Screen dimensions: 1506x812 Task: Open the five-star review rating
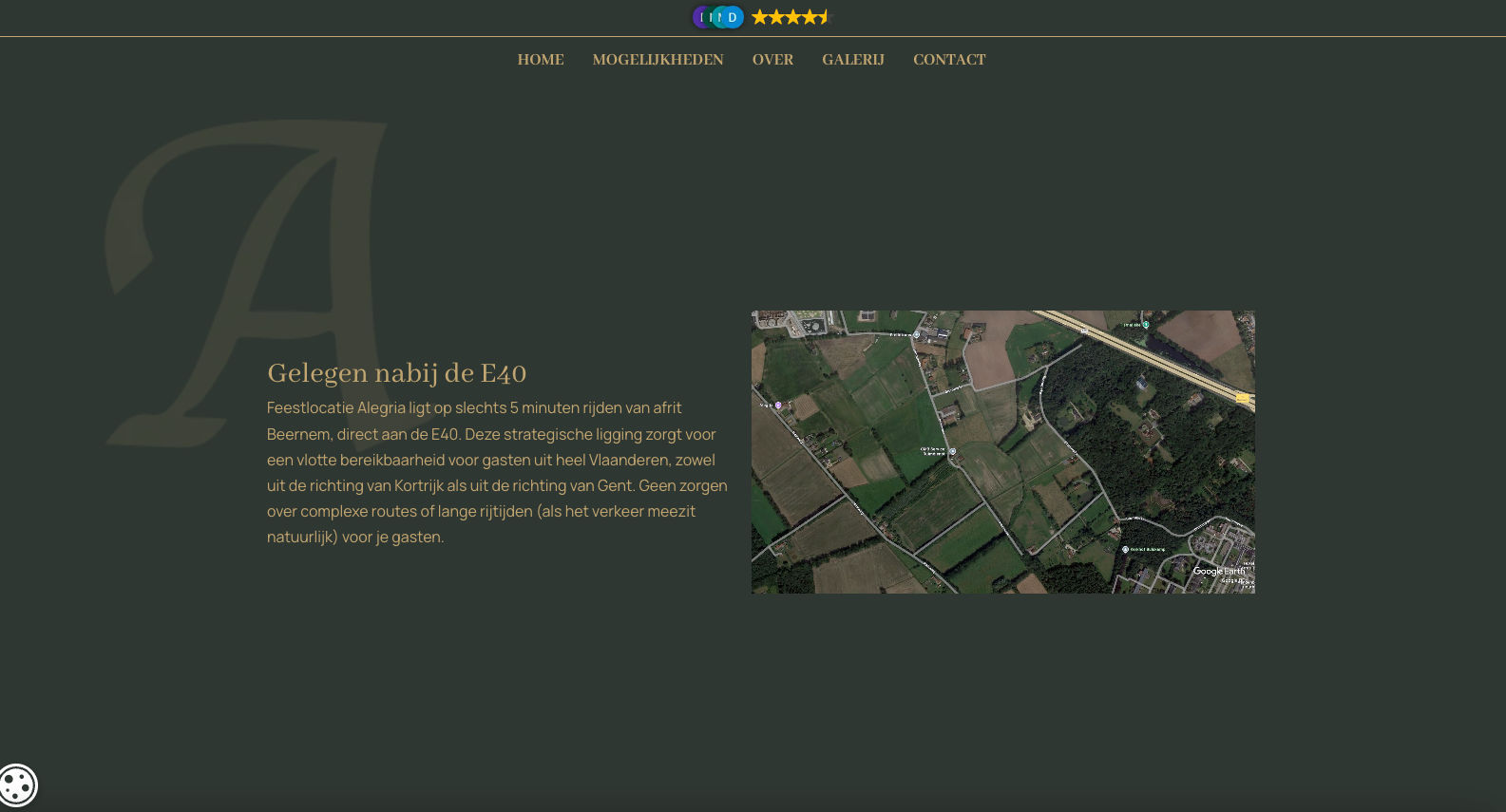click(x=791, y=17)
